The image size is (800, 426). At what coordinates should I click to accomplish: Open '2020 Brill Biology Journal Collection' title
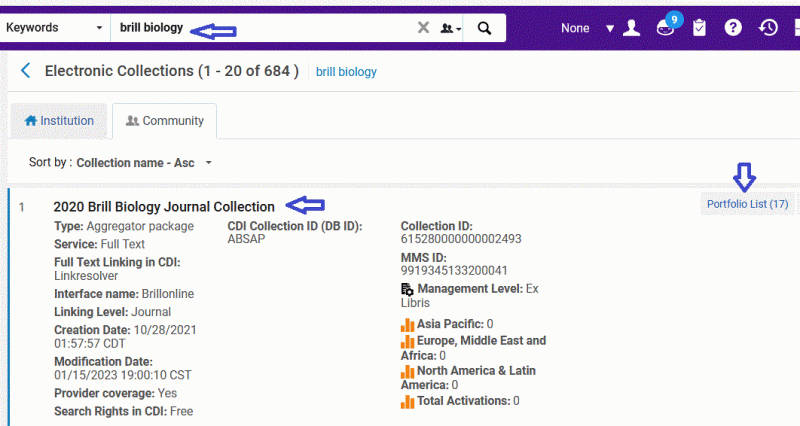tap(164, 207)
